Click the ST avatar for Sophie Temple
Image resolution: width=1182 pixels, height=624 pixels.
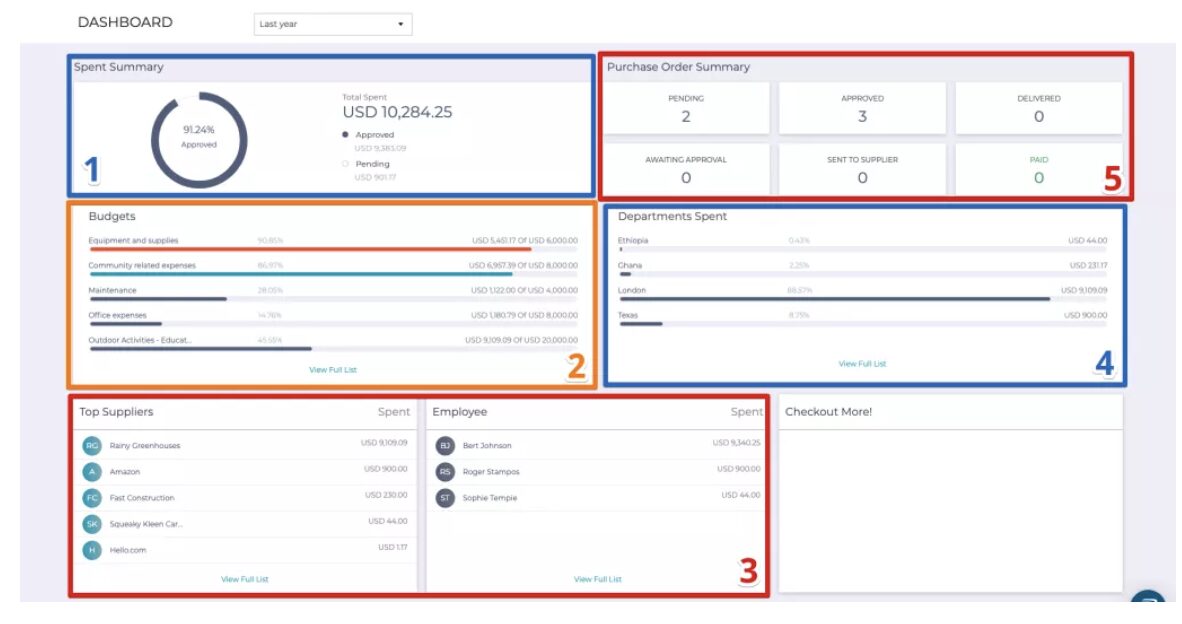pyautogui.click(x=446, y=497)
